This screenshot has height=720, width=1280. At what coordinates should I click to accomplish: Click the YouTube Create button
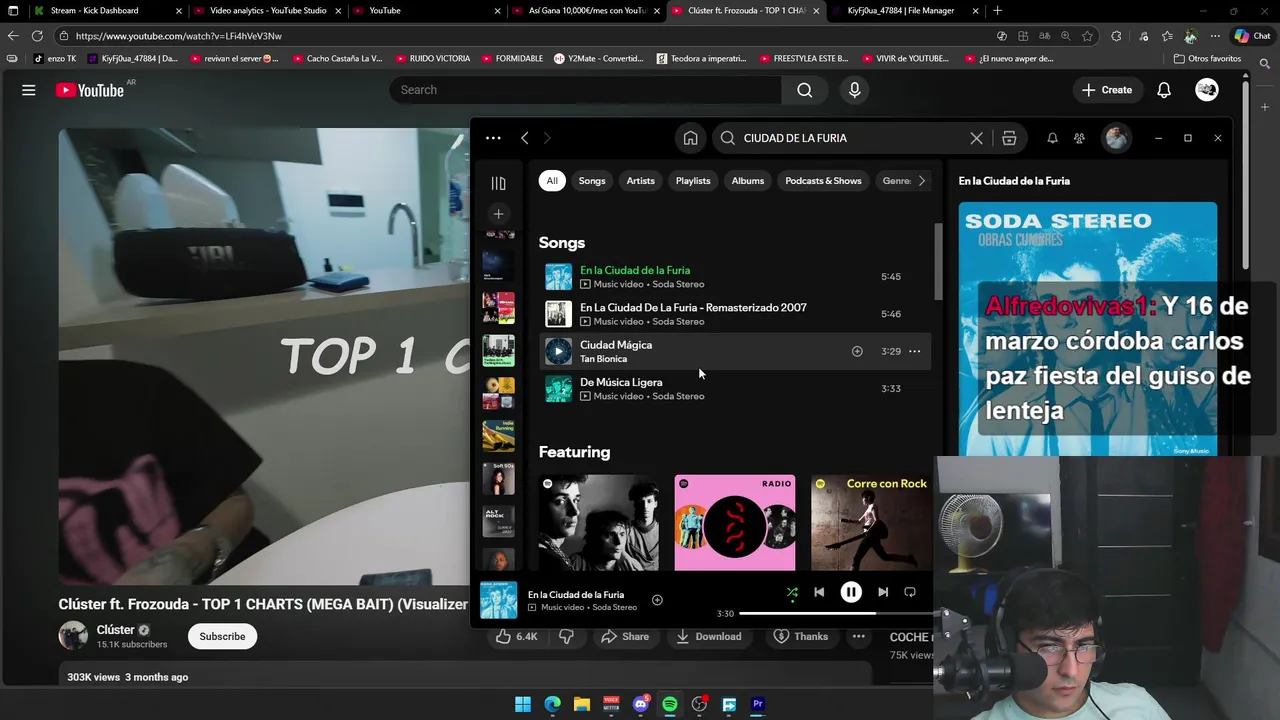point(1107,90)
